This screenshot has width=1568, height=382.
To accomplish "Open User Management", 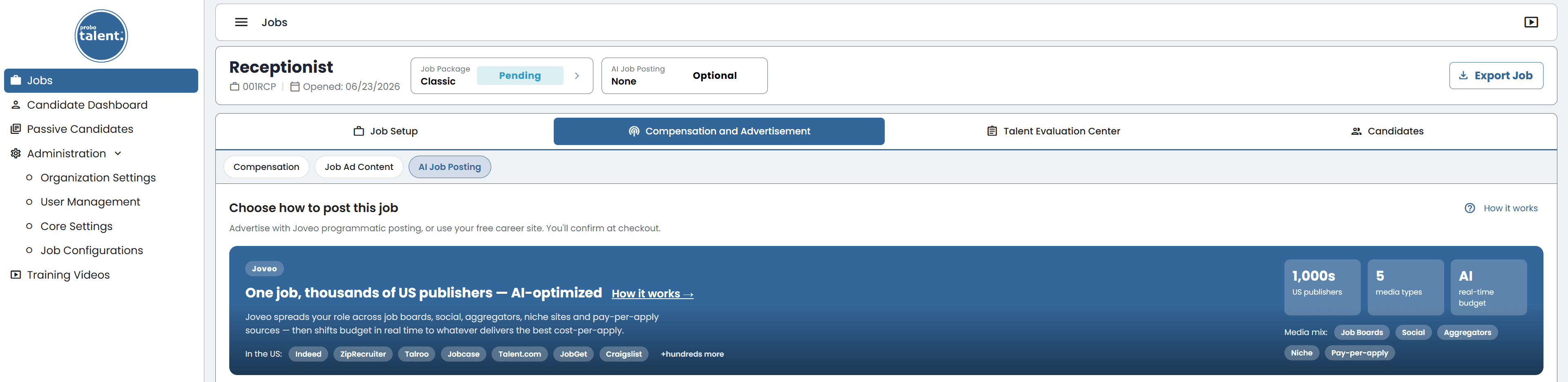I will (x=90, y=202).
